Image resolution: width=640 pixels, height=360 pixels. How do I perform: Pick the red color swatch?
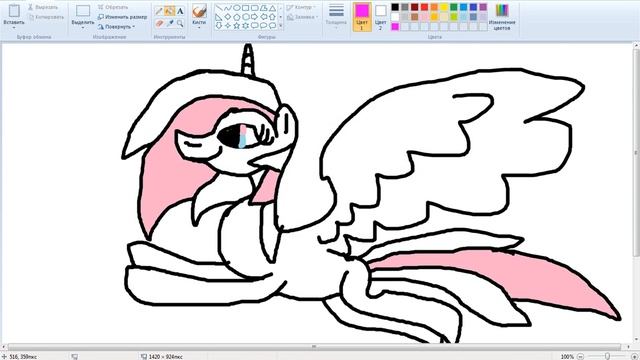pos(424,7)
